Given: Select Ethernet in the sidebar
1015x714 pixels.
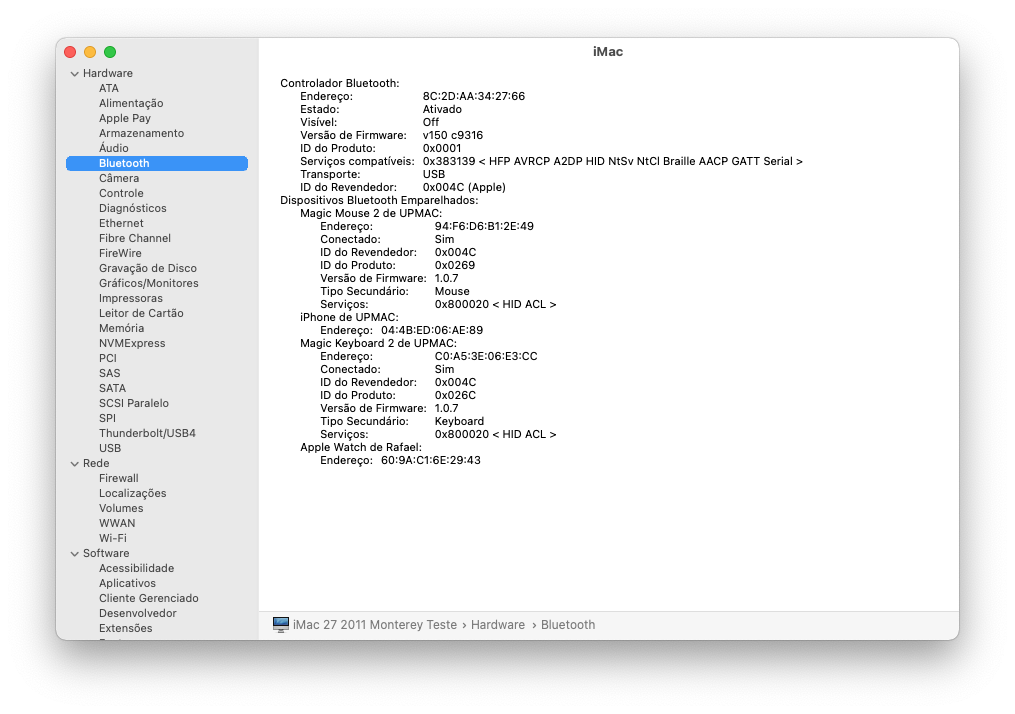Looking at the screenshot, I should pos(121,223).
